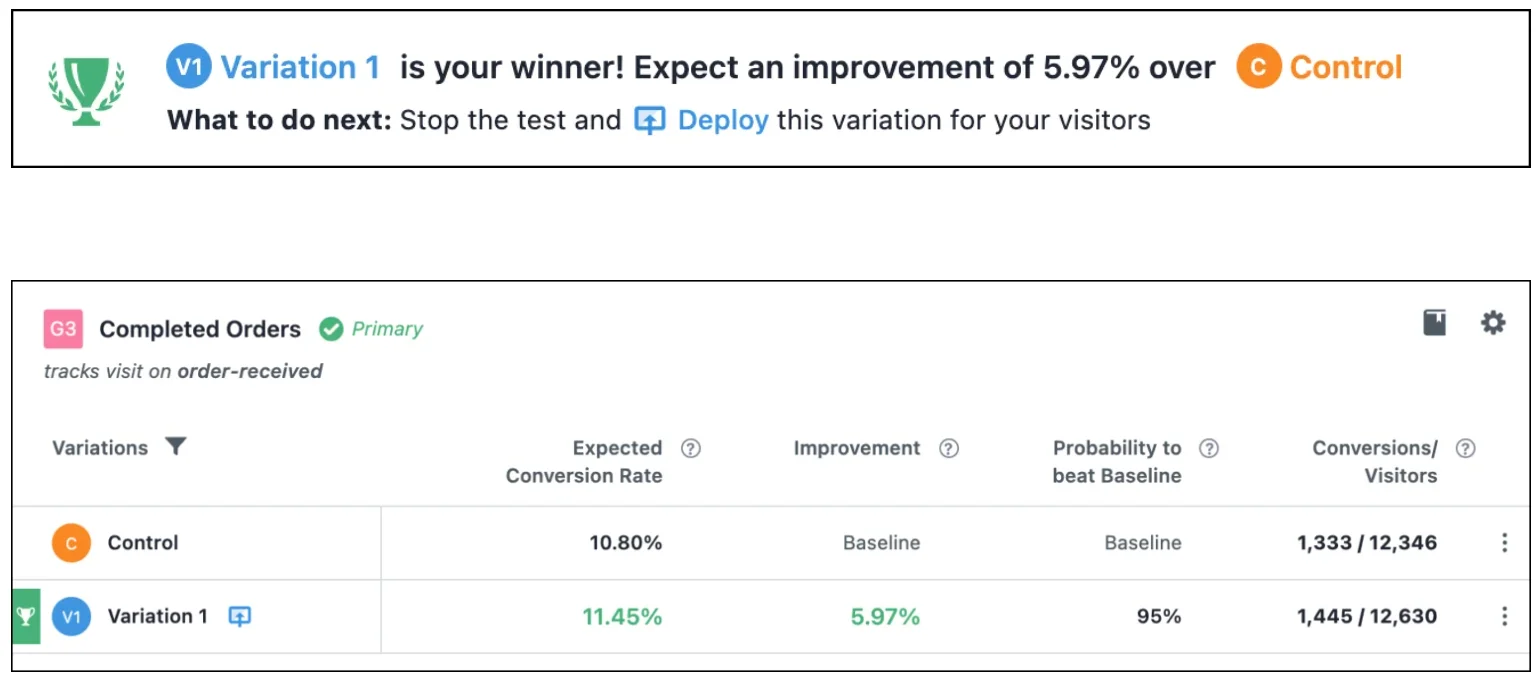Click the deploy icon beside Variation 1 row

[239, 616]
